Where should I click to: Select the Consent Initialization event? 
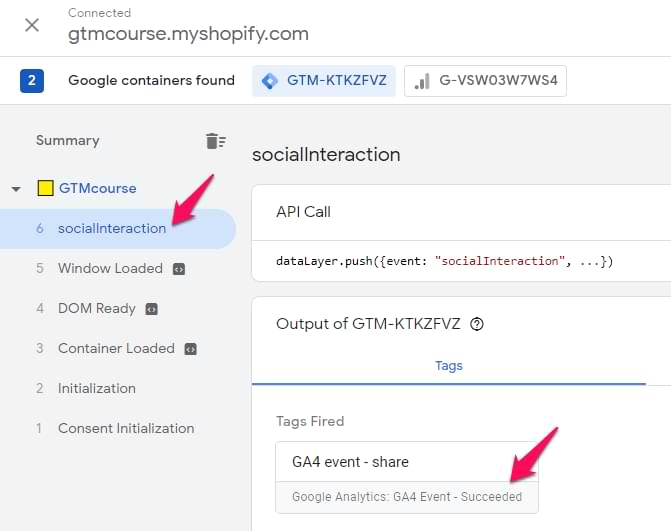tap(126, 428)
